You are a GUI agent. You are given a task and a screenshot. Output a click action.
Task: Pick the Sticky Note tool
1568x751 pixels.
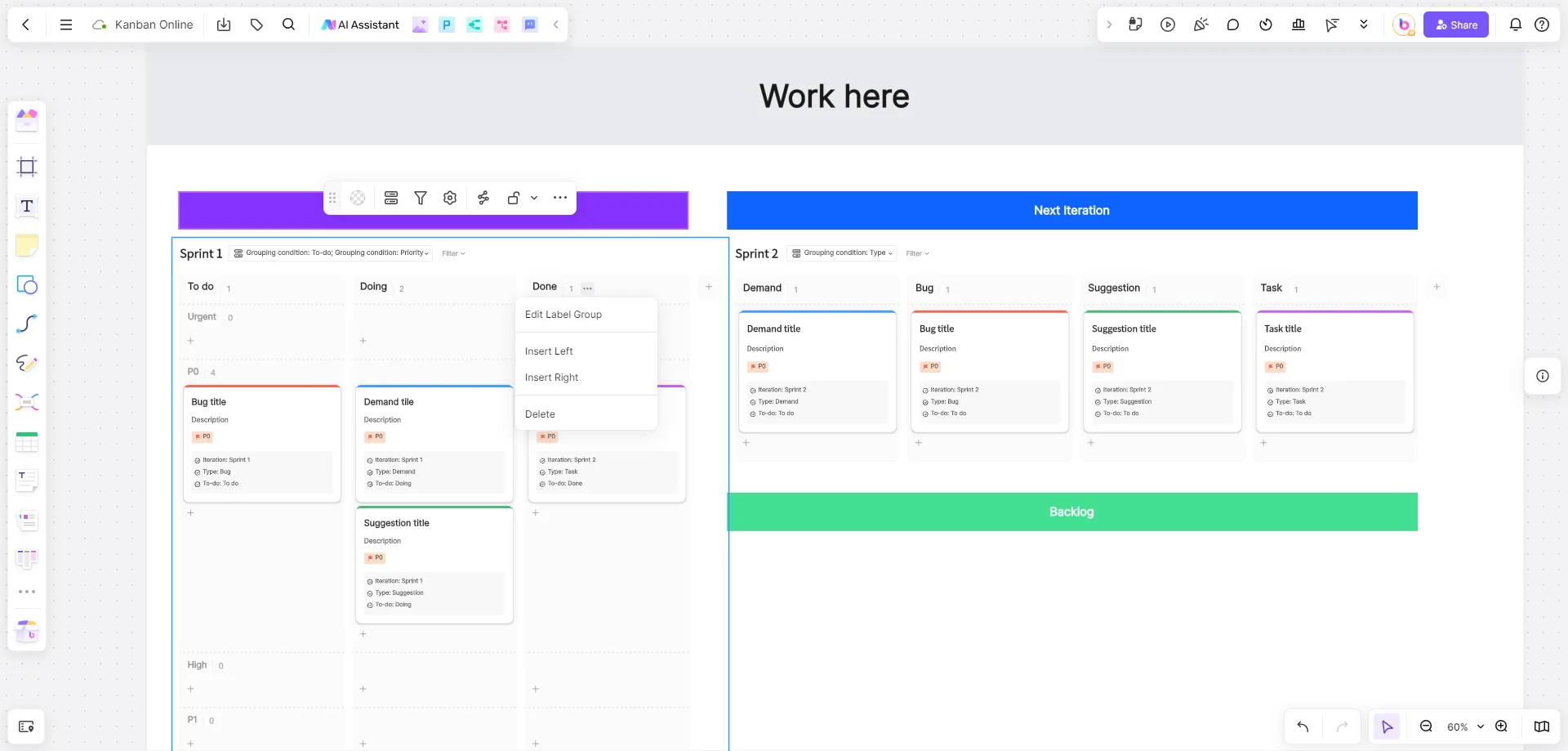point(27,245)
